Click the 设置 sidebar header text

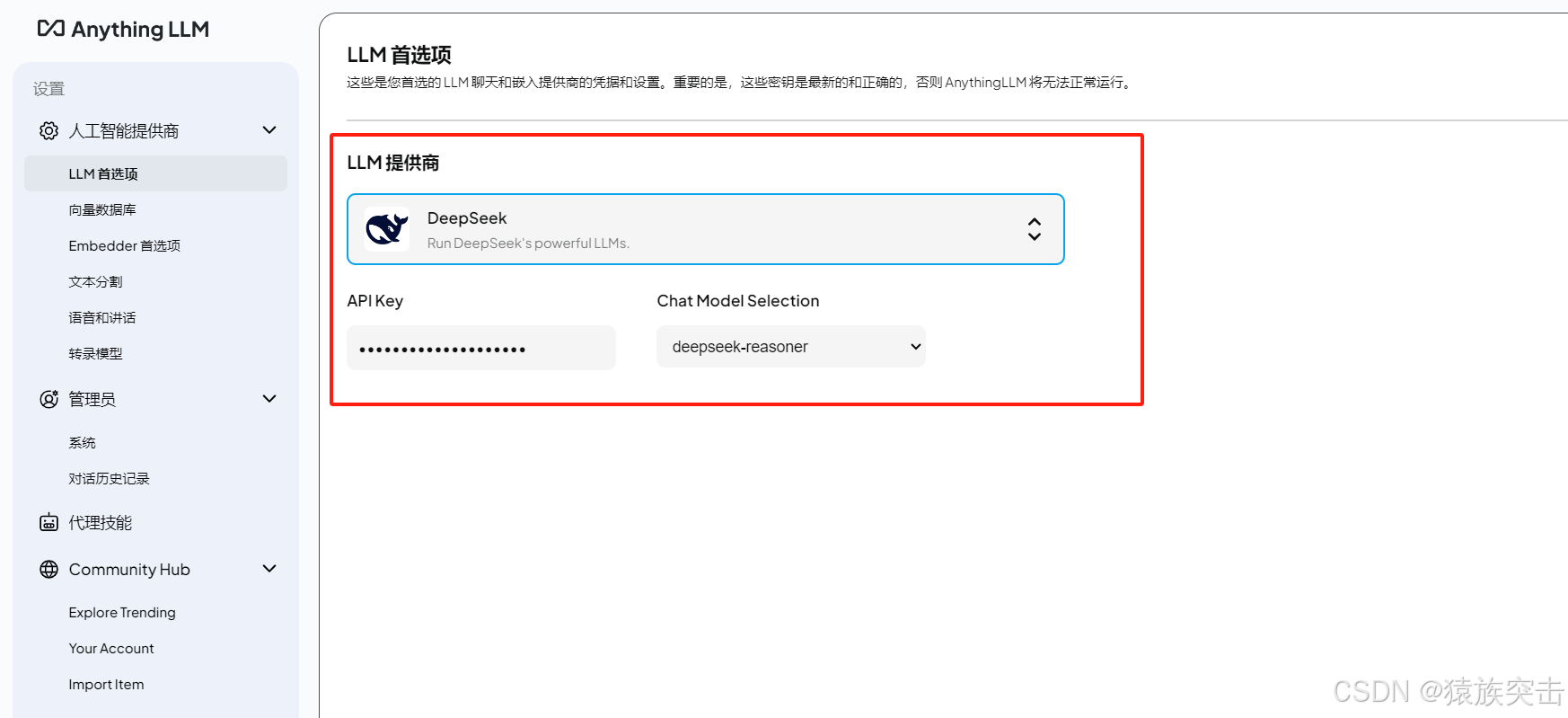point(48,88)
